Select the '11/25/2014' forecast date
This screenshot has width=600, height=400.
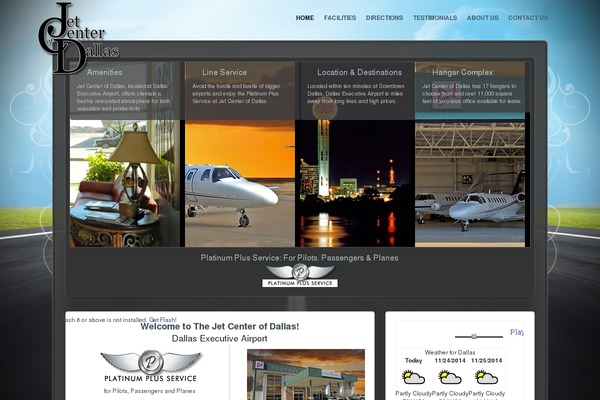click(486, 361)
